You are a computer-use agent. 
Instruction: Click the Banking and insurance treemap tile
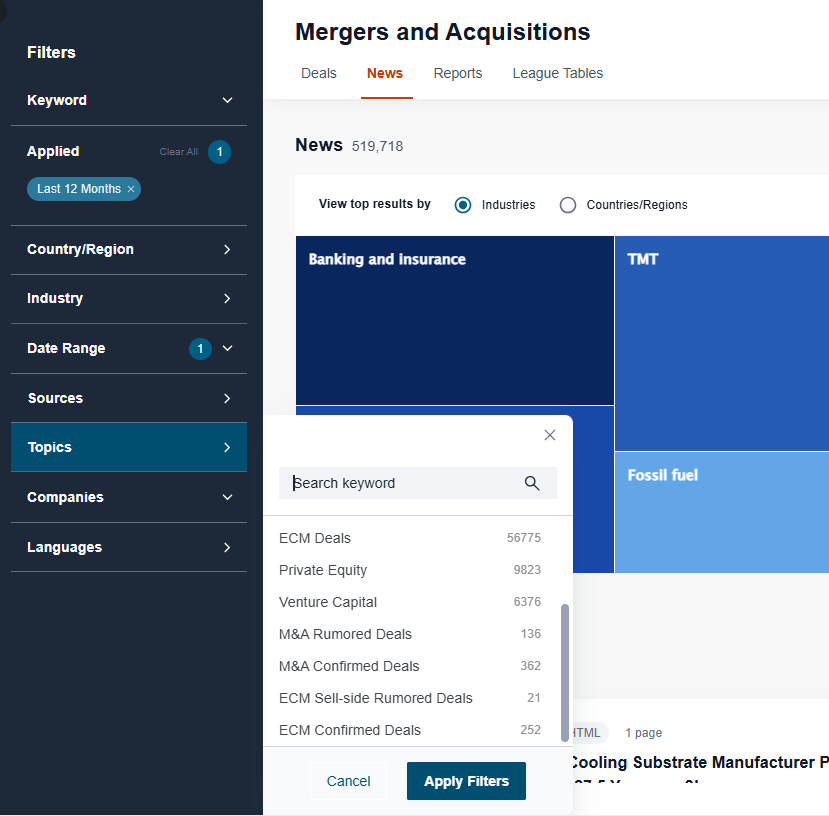[x=455, y=320]
